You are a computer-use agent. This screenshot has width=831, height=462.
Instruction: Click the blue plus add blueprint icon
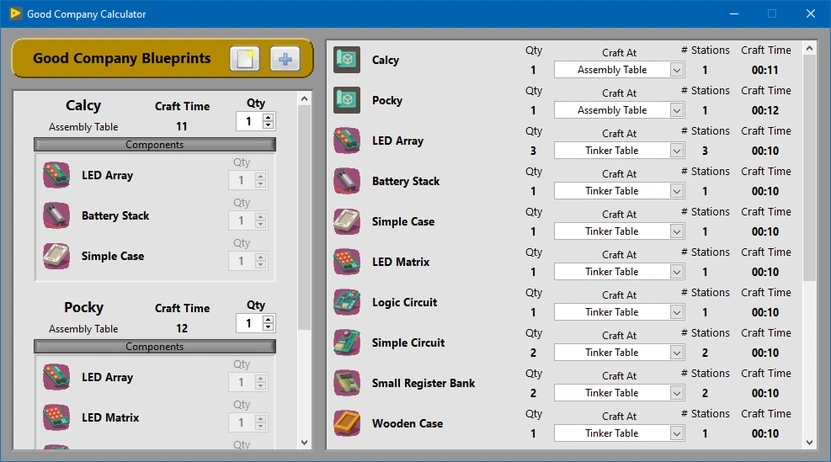coord(285,58)
